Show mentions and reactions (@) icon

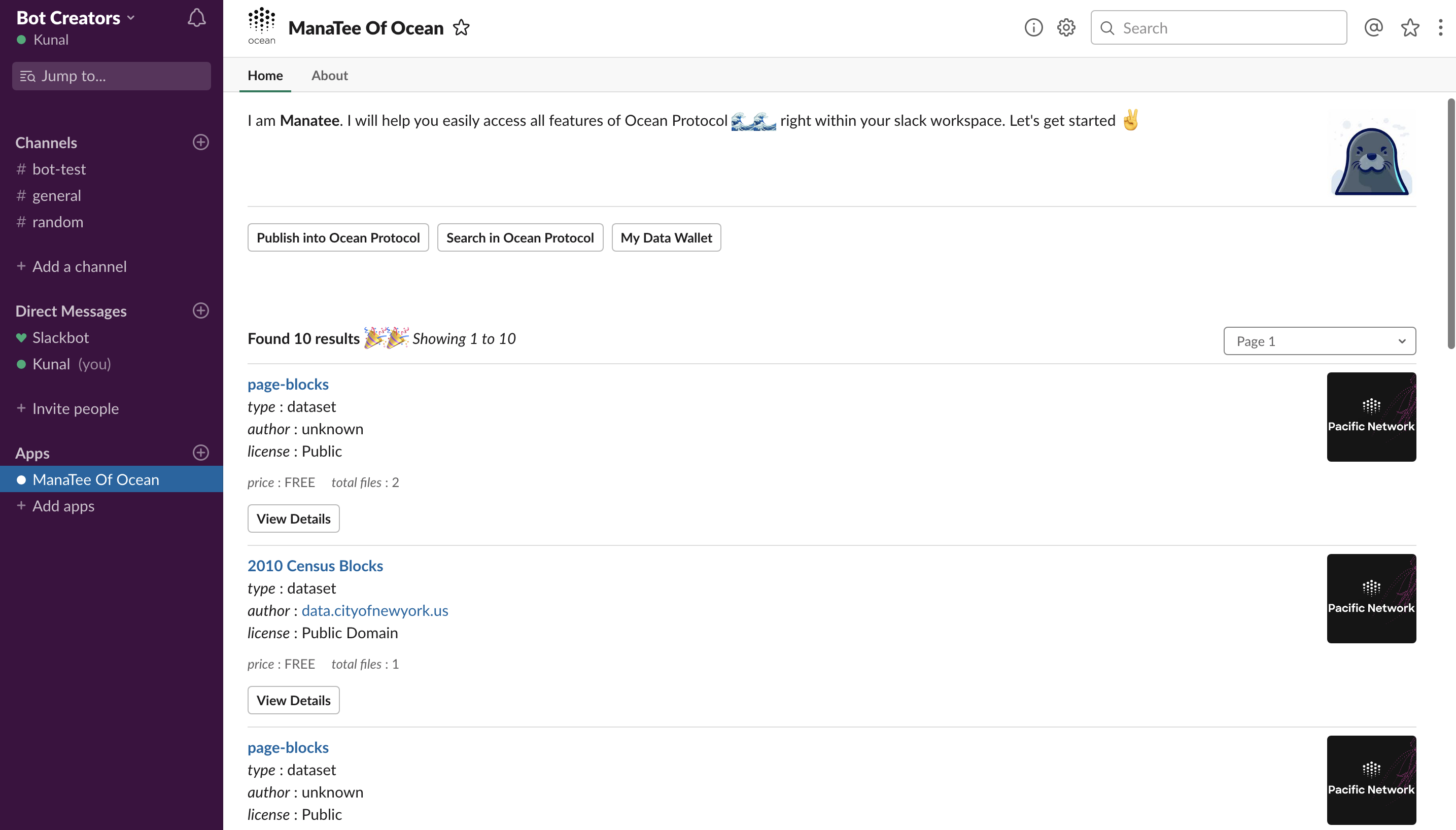1373,27
